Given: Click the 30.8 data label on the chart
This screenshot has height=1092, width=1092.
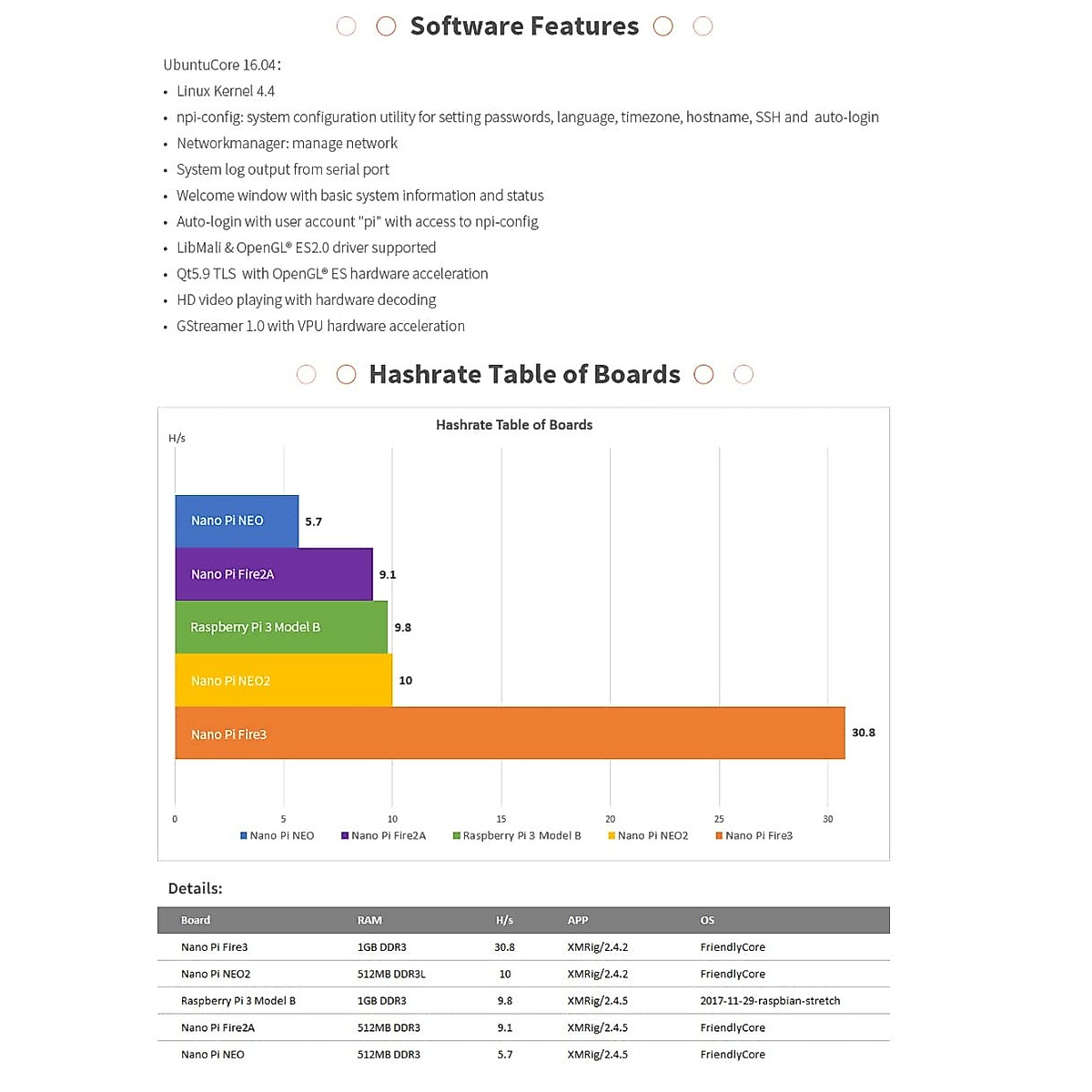Looking at the screenshot, I should click(x=863, y=733).
